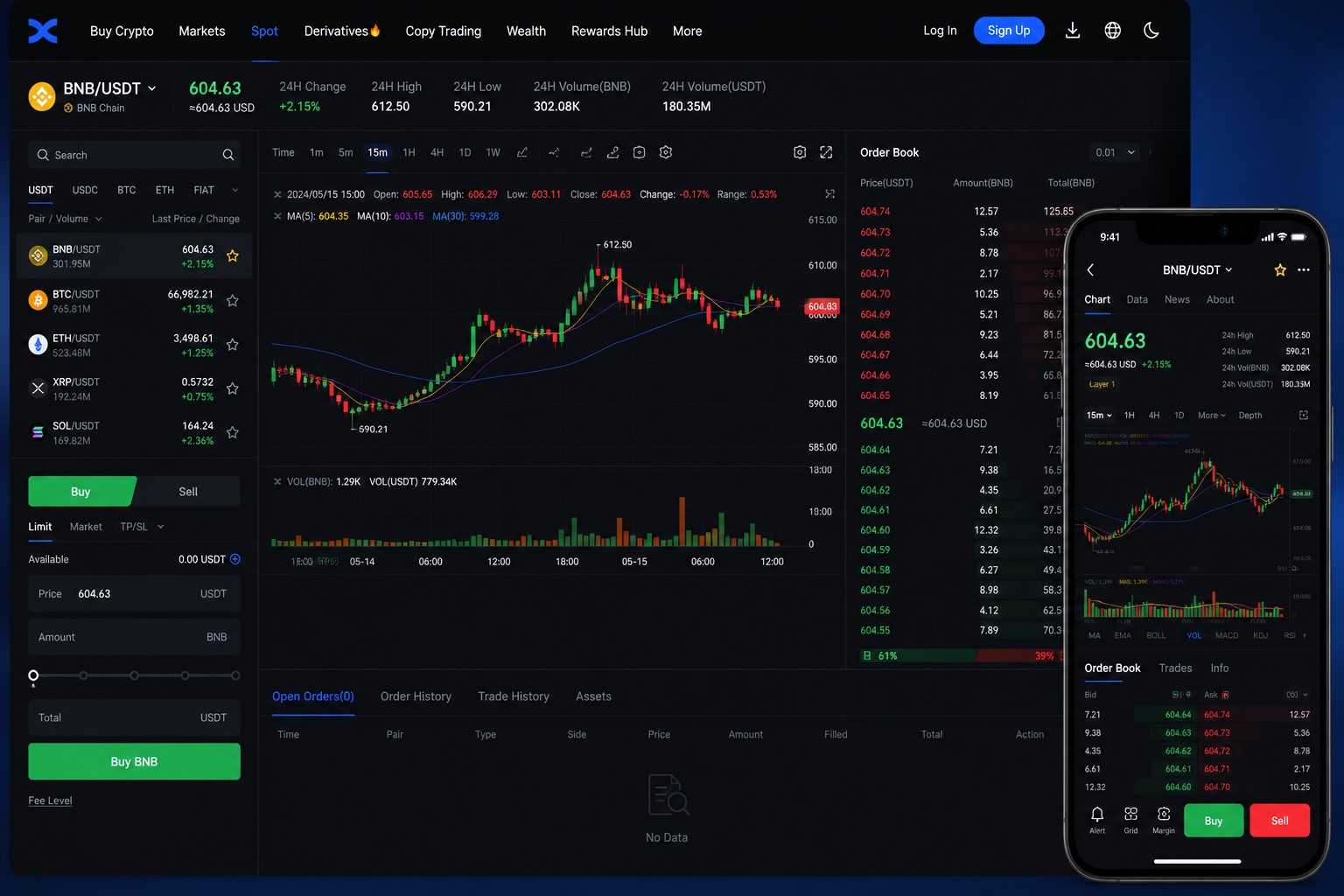Click the amount slider handle at zero

[33, 675]
